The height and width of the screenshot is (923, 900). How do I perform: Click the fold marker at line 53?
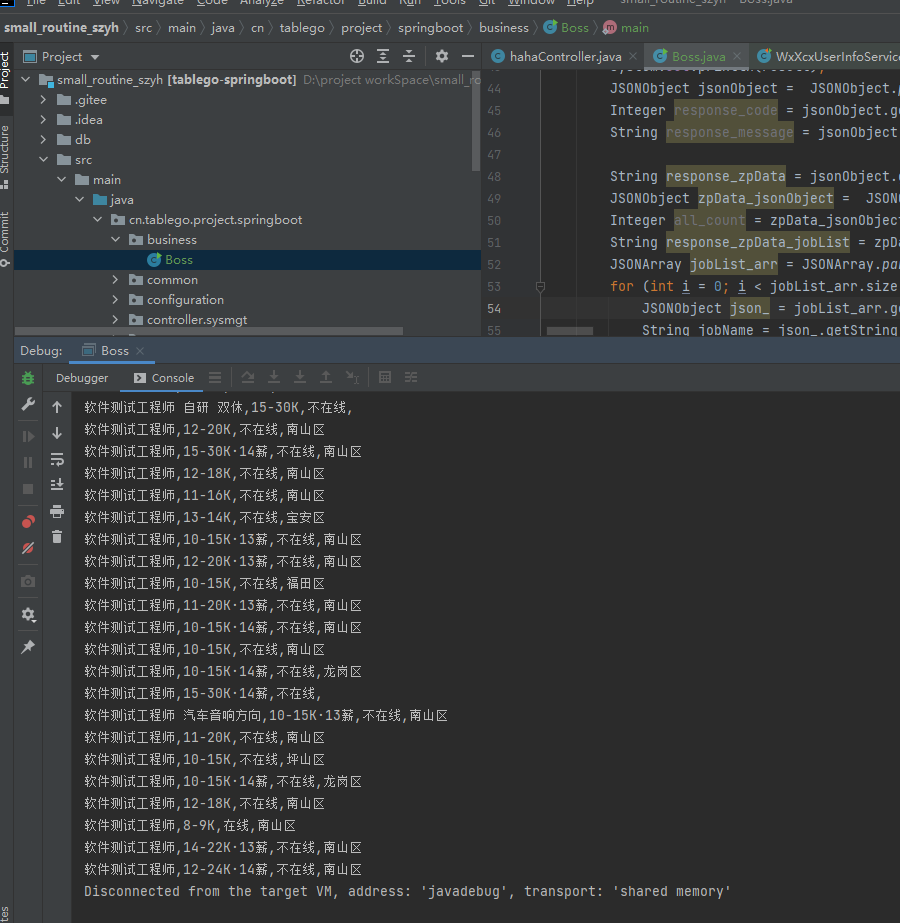[540, 287]
